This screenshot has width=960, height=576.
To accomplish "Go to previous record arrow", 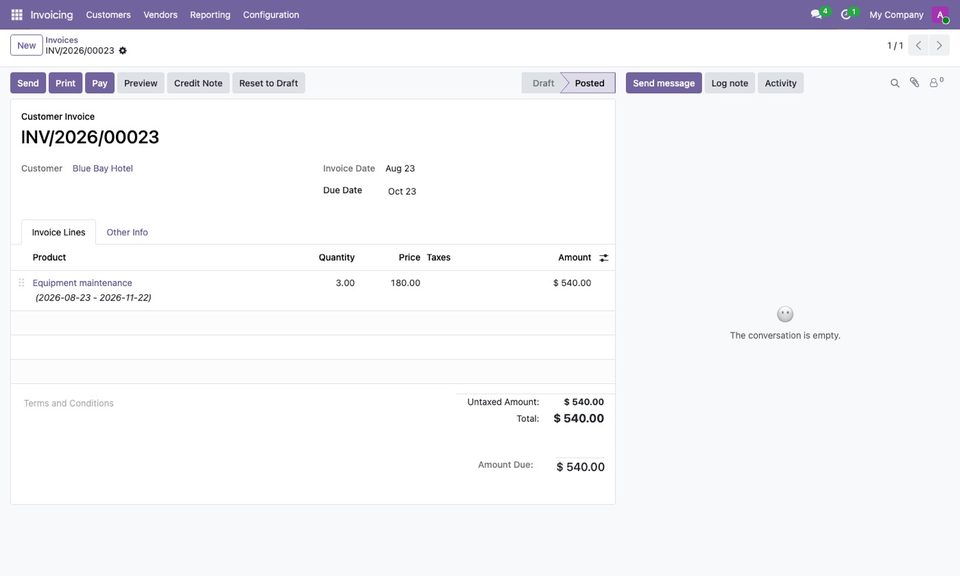I will [918, 45].
